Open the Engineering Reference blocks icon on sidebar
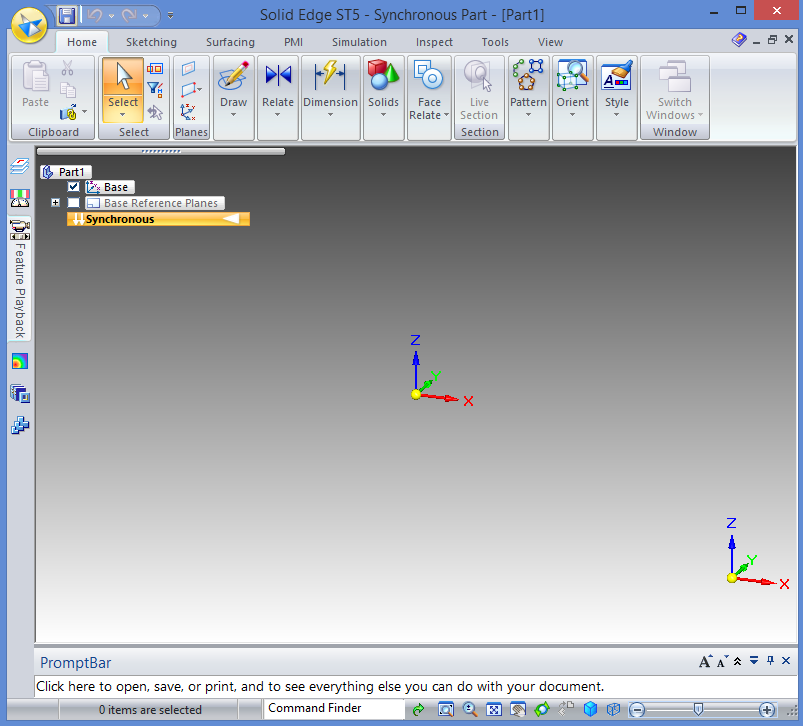The width and height of the screenshot is (803, 726). (x=19, y=425)
